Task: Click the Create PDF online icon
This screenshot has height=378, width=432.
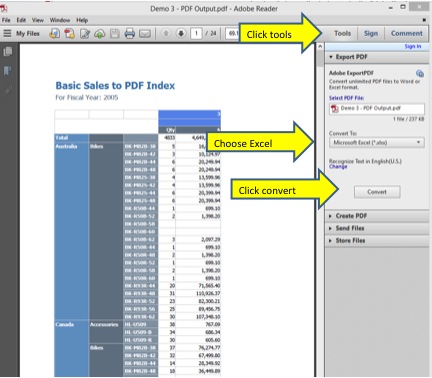Action: pyautogui.click(x=69, y=33)
